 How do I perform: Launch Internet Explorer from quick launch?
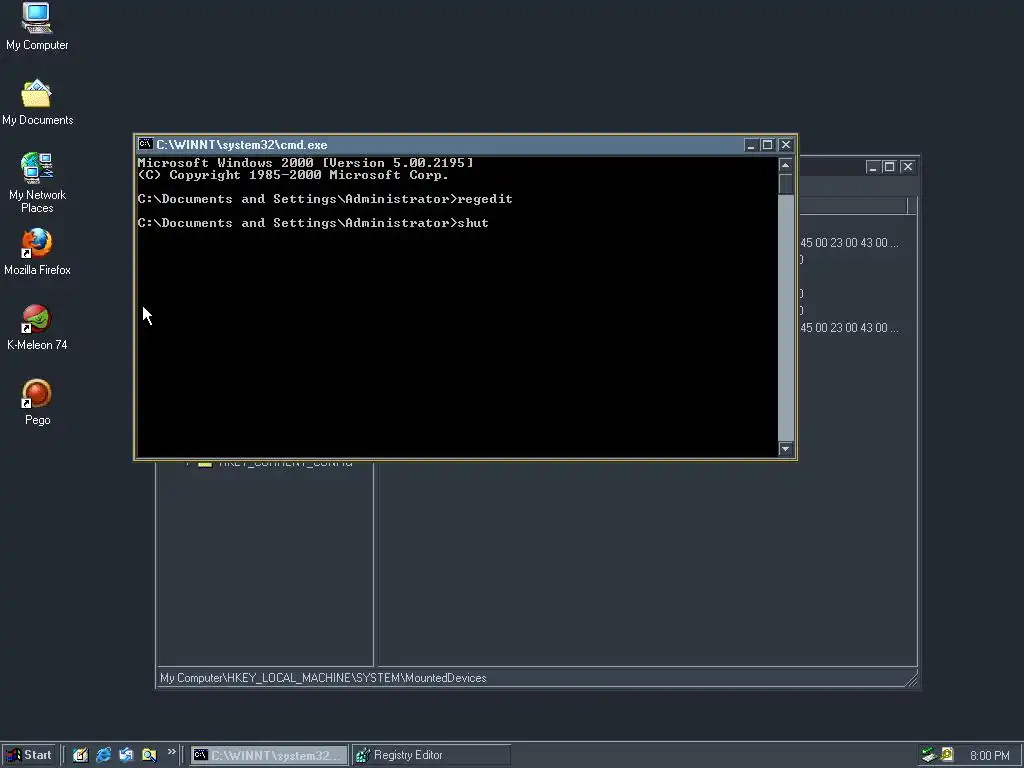pyautogui.click(x=103, y=755)
